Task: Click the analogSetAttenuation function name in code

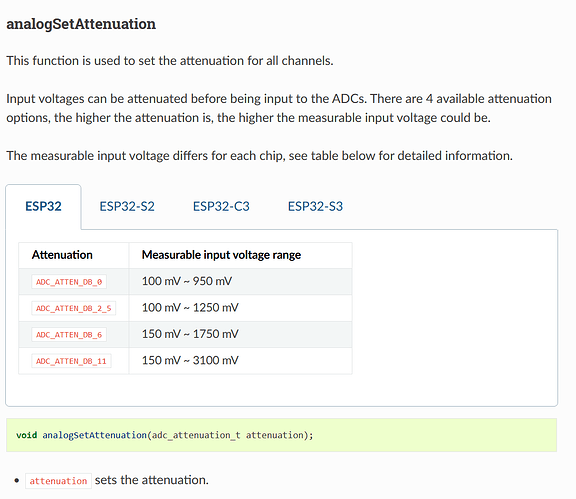Action: pos(95,435)
